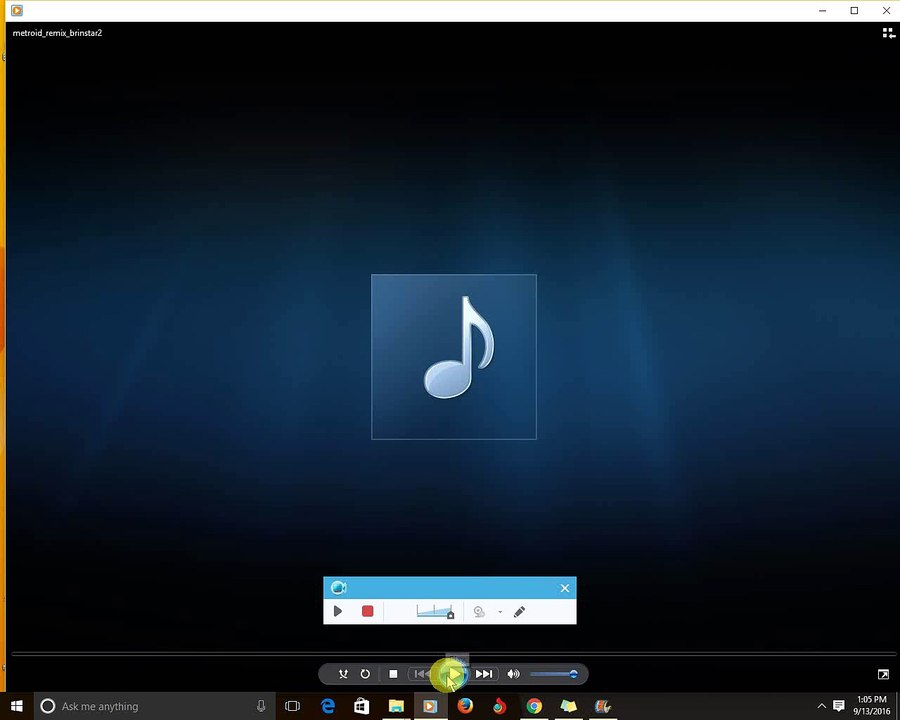Toggle the webcam icon in recorder
The height and width of the screenshot is (720, 900).
(479, 611)
